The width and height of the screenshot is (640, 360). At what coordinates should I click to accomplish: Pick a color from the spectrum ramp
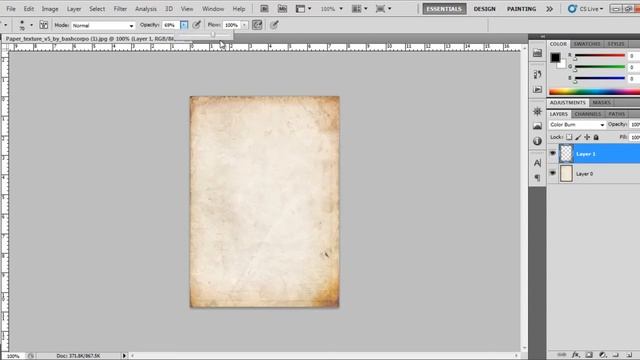pyautogui.click(x=594, y=92)
